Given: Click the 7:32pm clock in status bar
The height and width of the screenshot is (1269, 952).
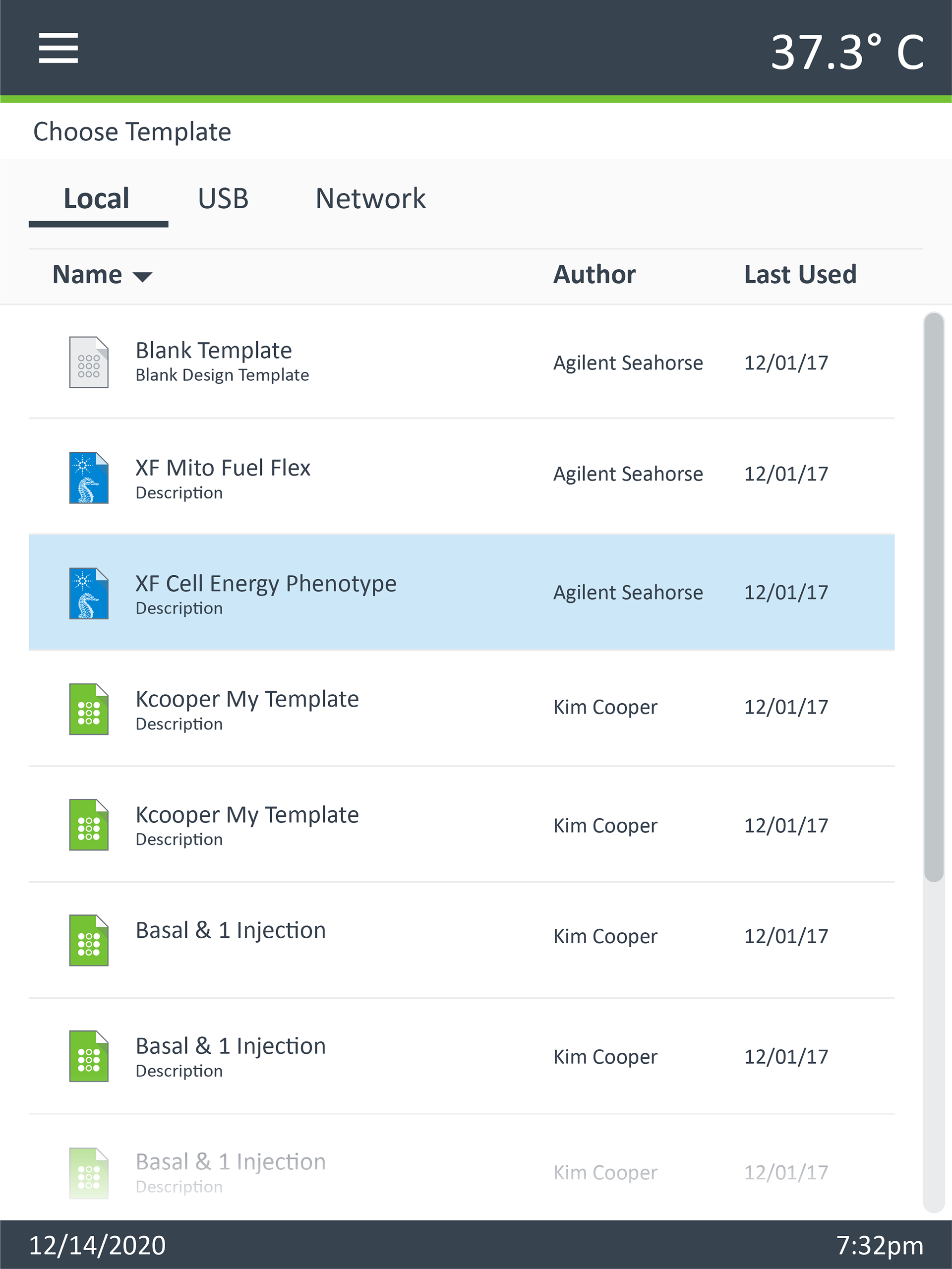Looking at the screenshot, I should point(880,1246).
